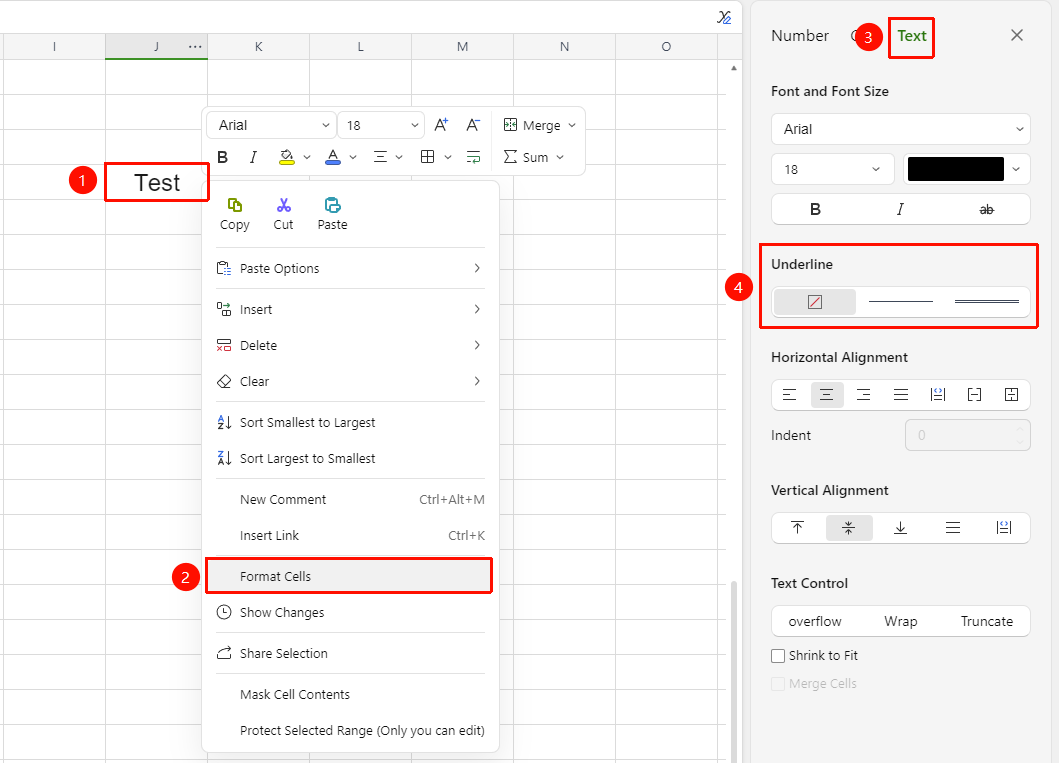The width and height of the screenshot is (1059, 763).
Task: Select Sort Smallest to Largest
Action: [350, 422]
